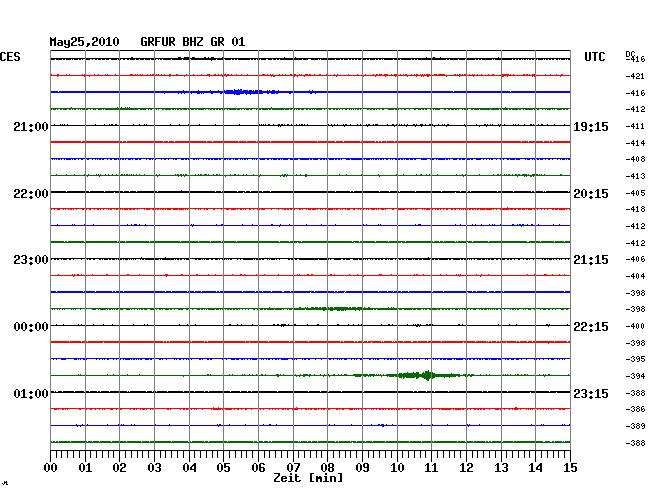Click the blue seismic burst near minute 05
Image resolution: width=650 pixels, height=494 pixels.
(x=243, y=92)
